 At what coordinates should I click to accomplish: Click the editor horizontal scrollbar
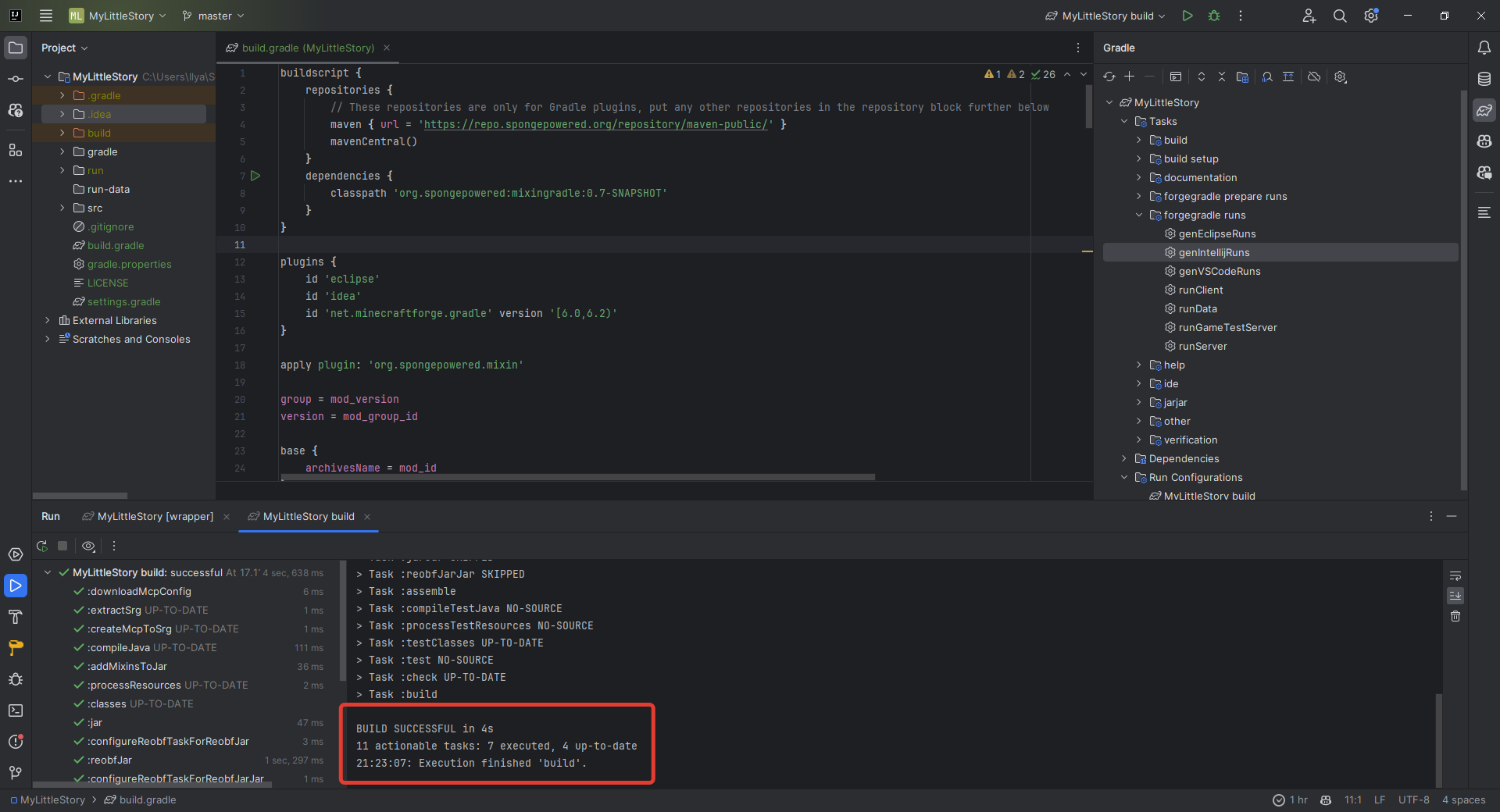[578, 476]
